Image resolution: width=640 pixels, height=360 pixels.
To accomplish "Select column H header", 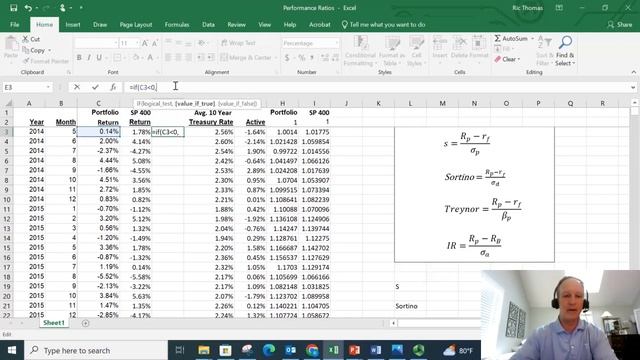I will pyautogui.click(x=282, y=103).
